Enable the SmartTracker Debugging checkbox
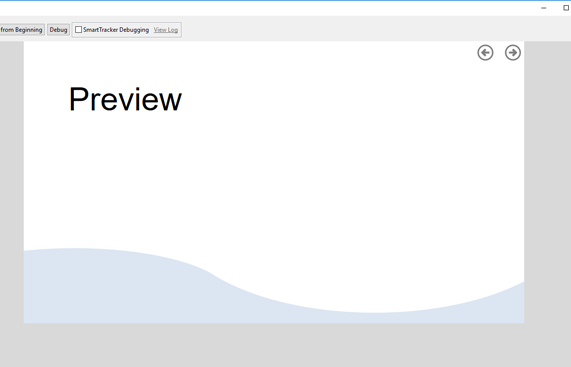 click(x=78, y=30)
